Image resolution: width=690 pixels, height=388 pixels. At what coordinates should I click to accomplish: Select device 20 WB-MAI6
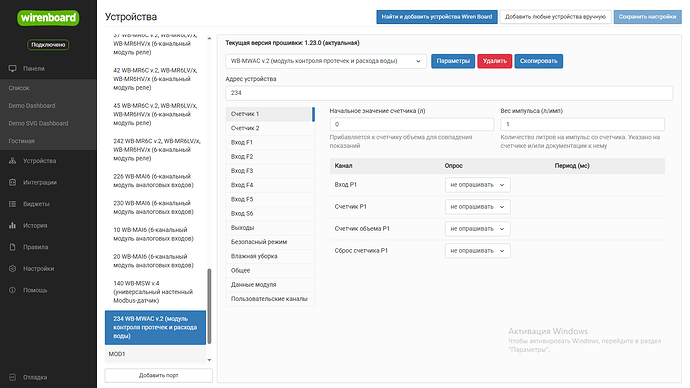155,261
